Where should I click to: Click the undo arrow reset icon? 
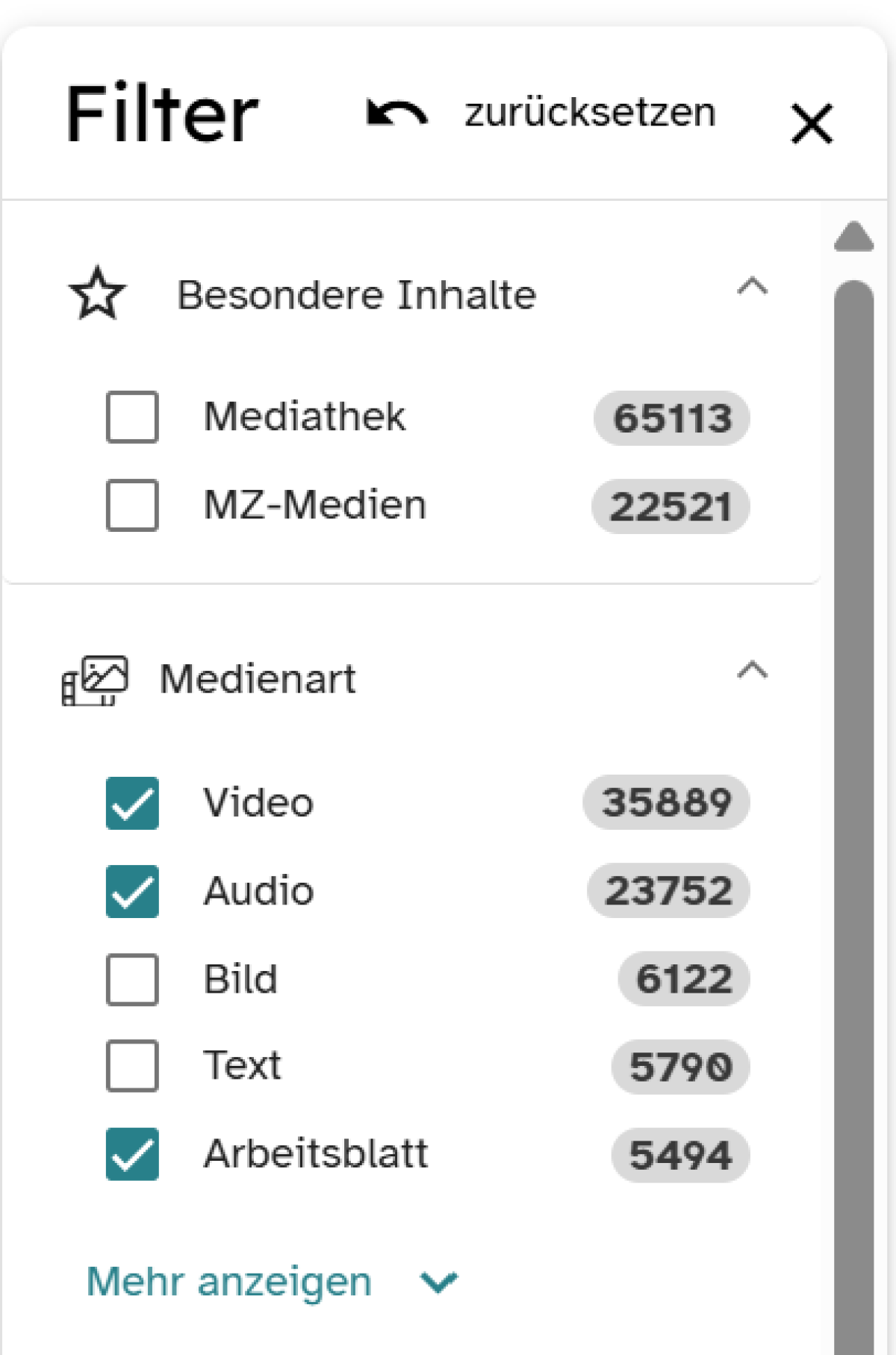coord(397,113)
